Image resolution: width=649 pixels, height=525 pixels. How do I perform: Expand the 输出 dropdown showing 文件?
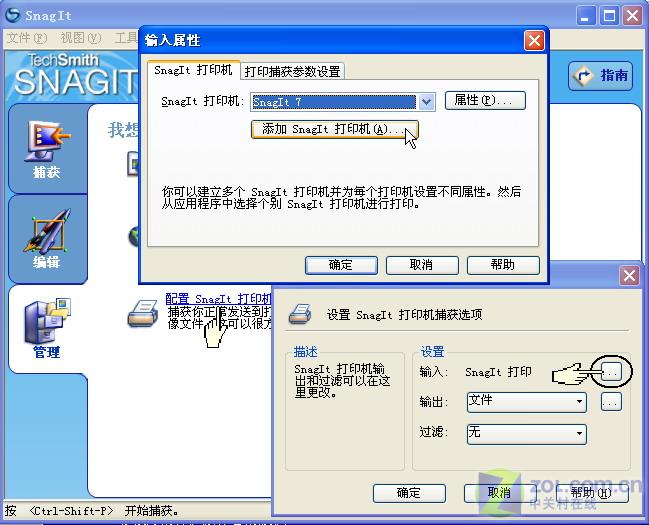point(526,402)
